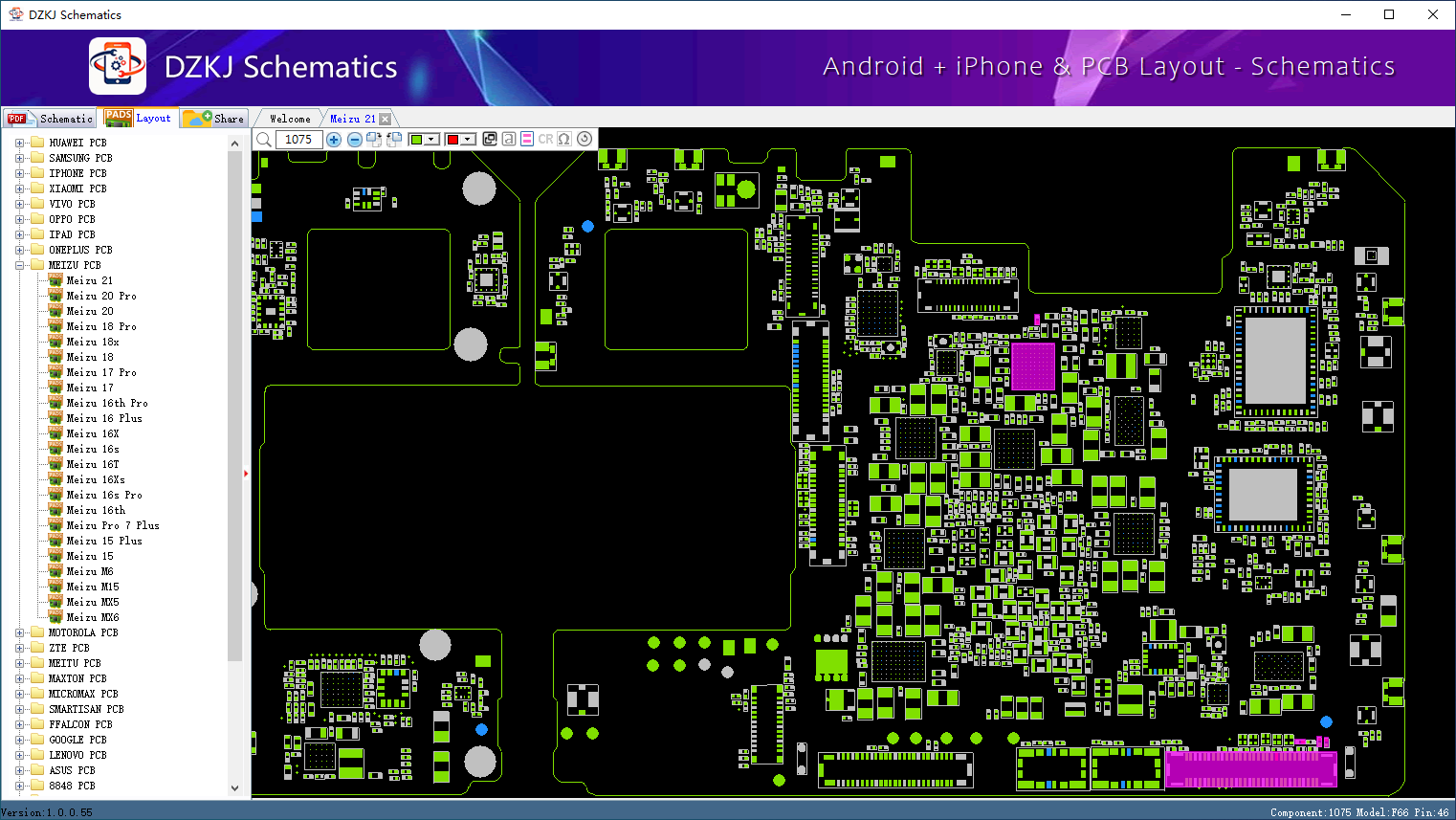Screen dimensions: 1456x820
Task: Click the file icon beside Meizu 15
Action: coord(55,556)
